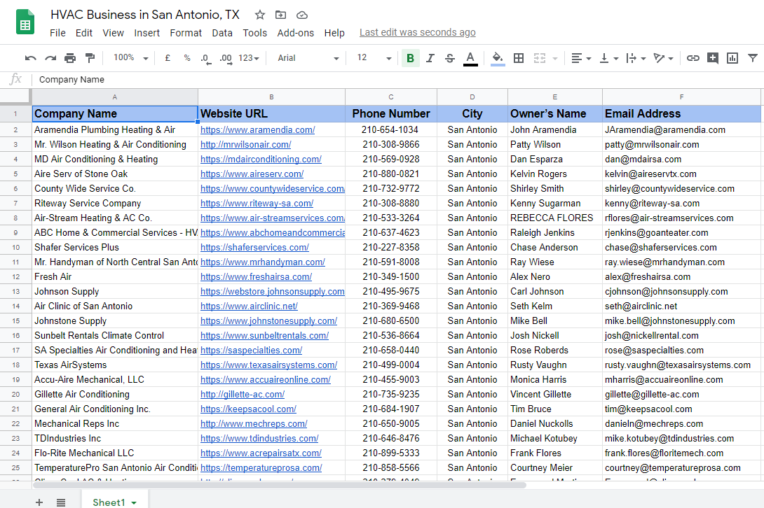Format as currency with pound icon

pyautogui.click(x=168, y=58)
